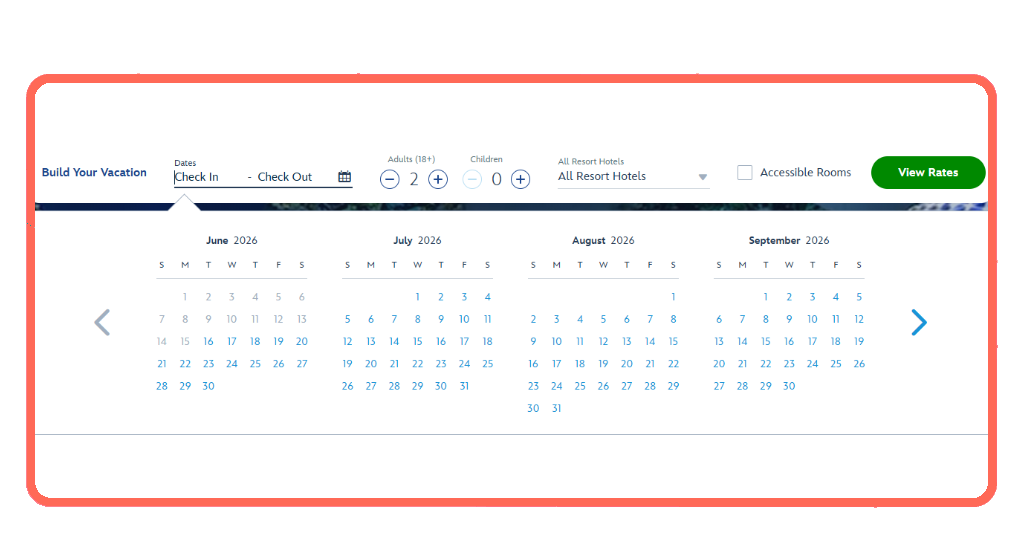Choose July 26, 2026

(x=347, y=386)
